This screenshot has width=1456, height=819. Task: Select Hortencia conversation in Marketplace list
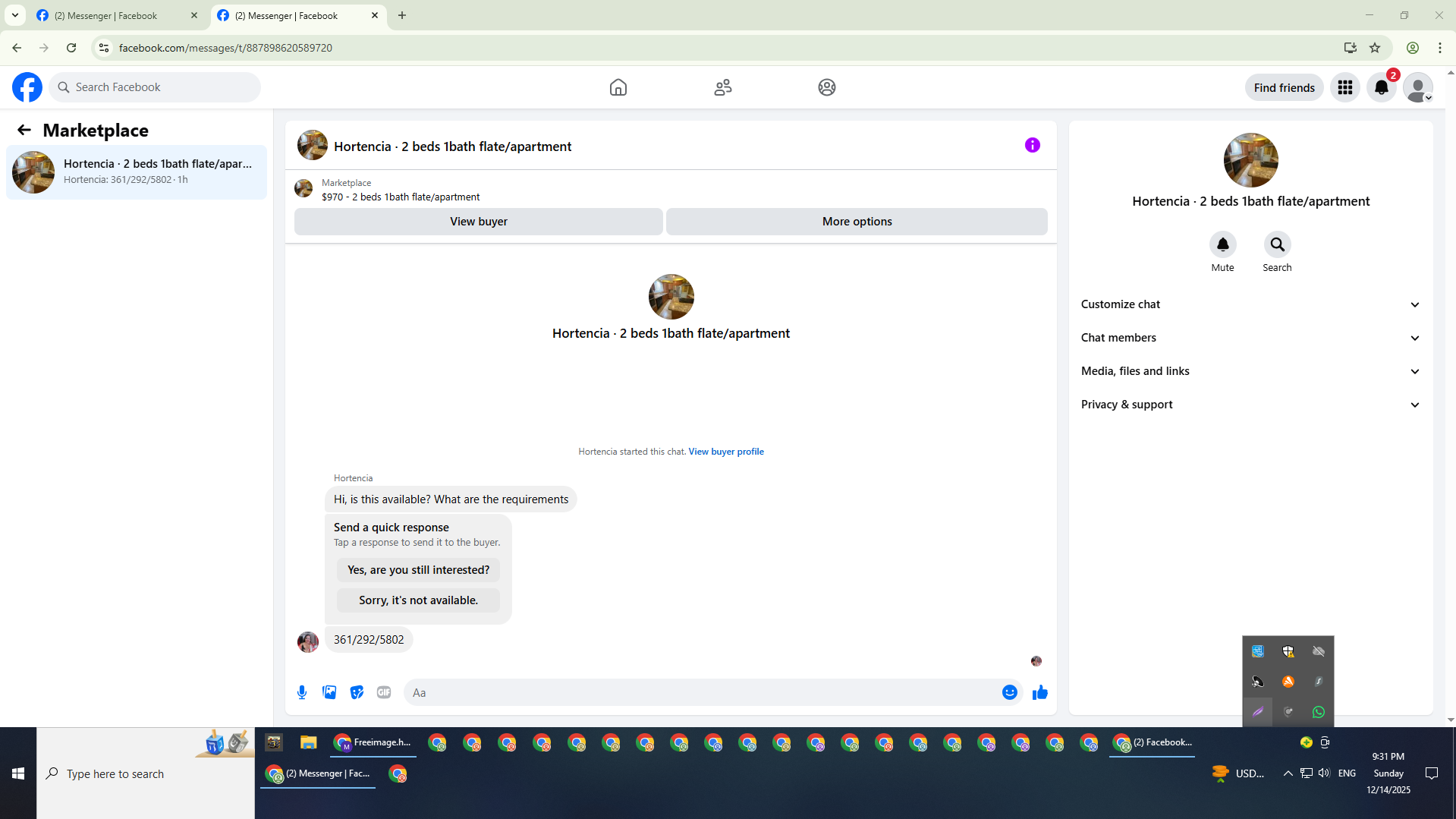click(137, 172)
